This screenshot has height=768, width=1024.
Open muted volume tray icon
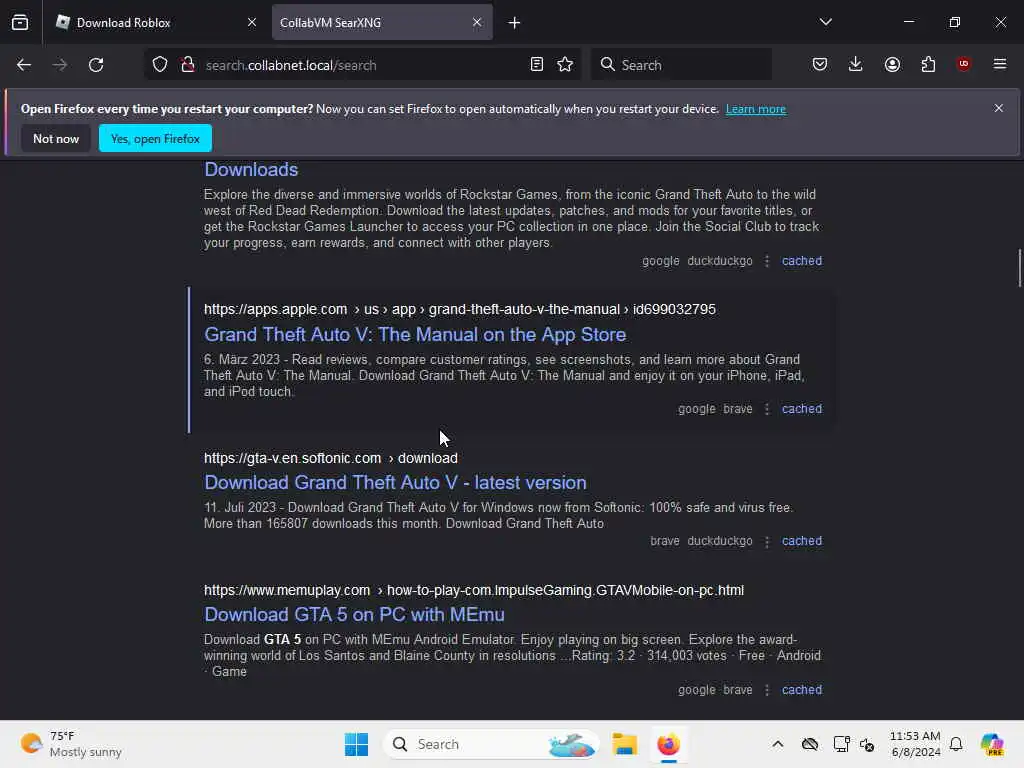pos(867,744)
